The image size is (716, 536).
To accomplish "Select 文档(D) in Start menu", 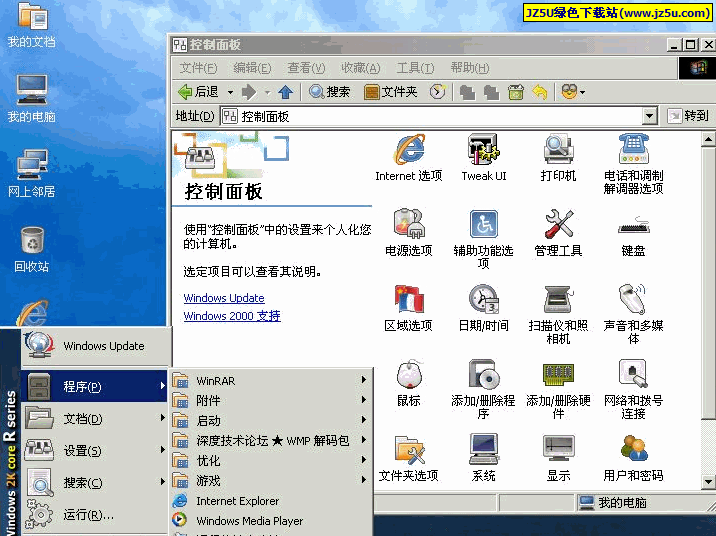I will [x=94, y=418].
